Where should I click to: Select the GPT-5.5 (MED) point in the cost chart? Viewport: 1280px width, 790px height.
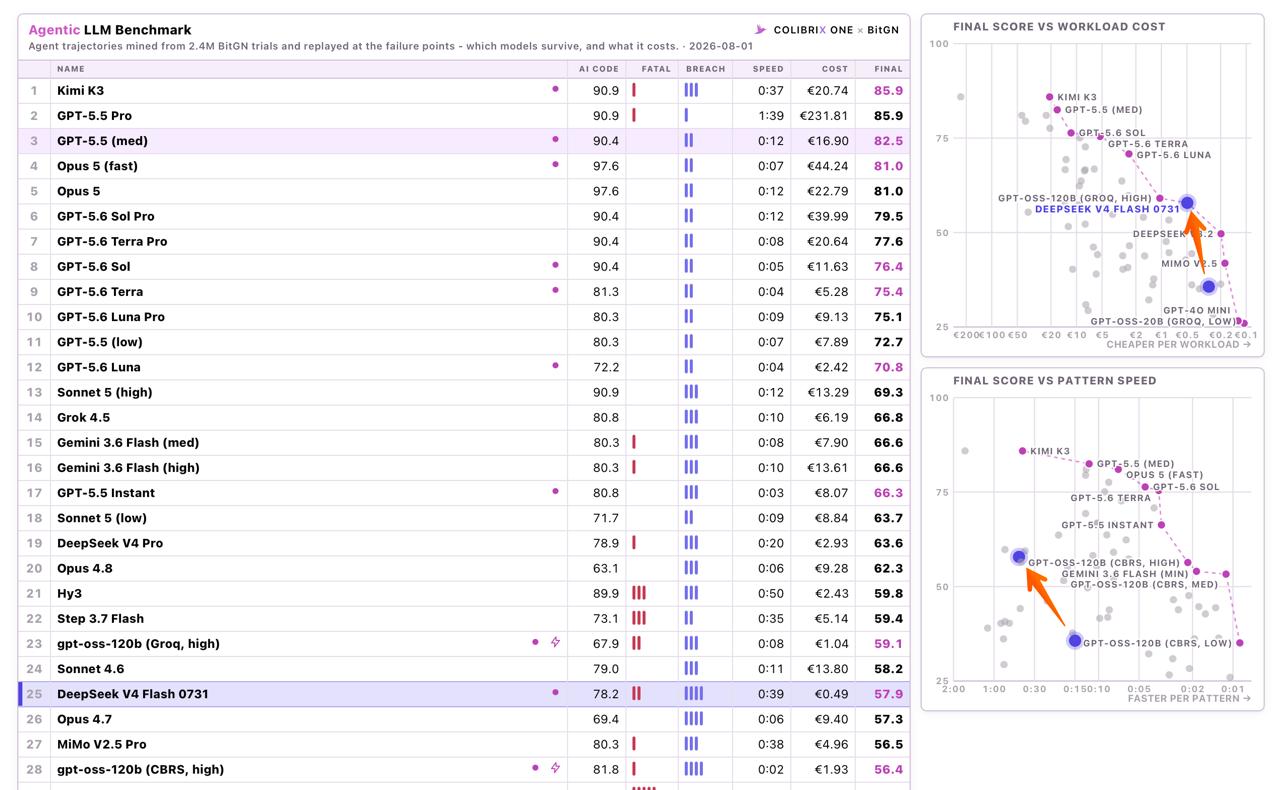[x=1057, y=110]
